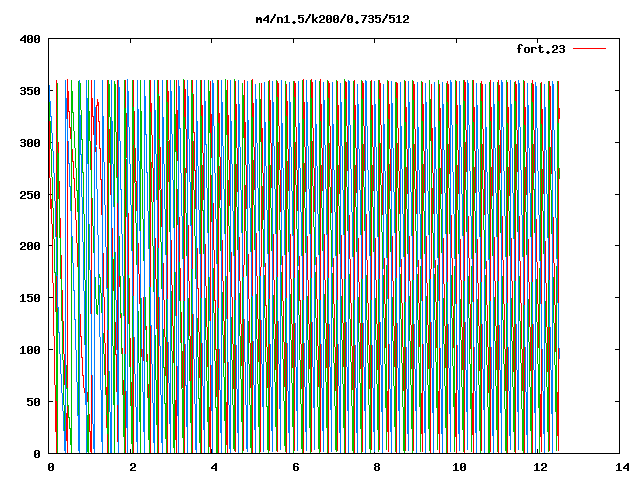Click y-axis label 400
The height and width of the screenshot is (480, 640).
pos(30,39)
